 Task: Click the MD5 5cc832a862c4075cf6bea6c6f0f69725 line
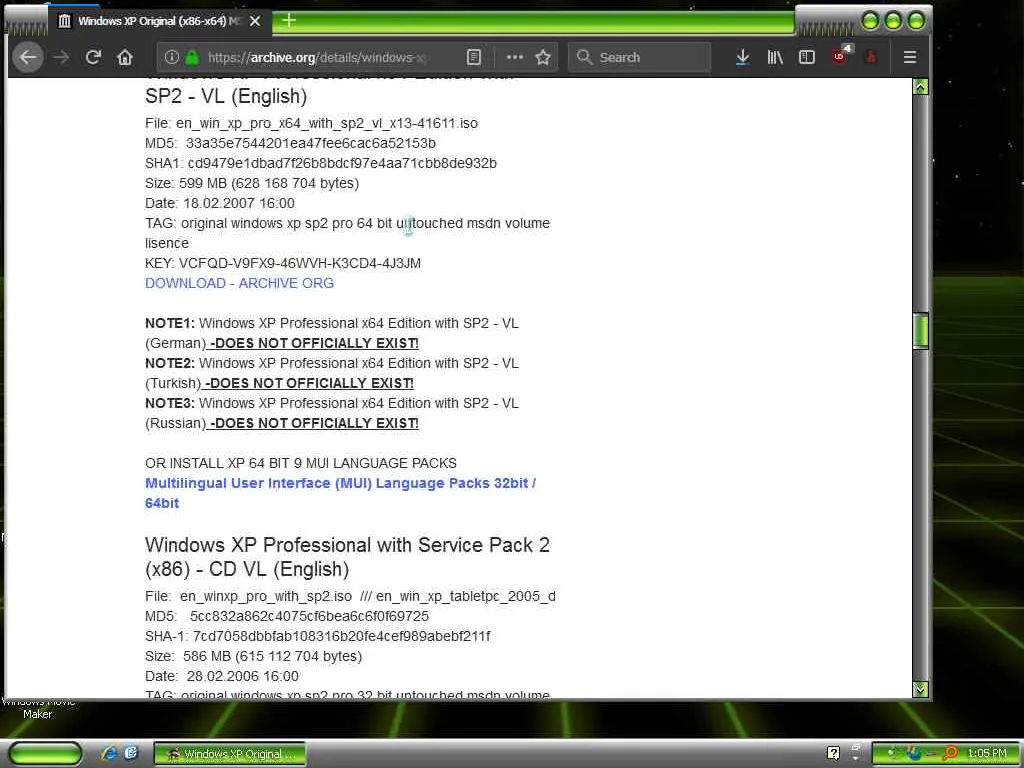pyautogui.click(x=287, y=616)
